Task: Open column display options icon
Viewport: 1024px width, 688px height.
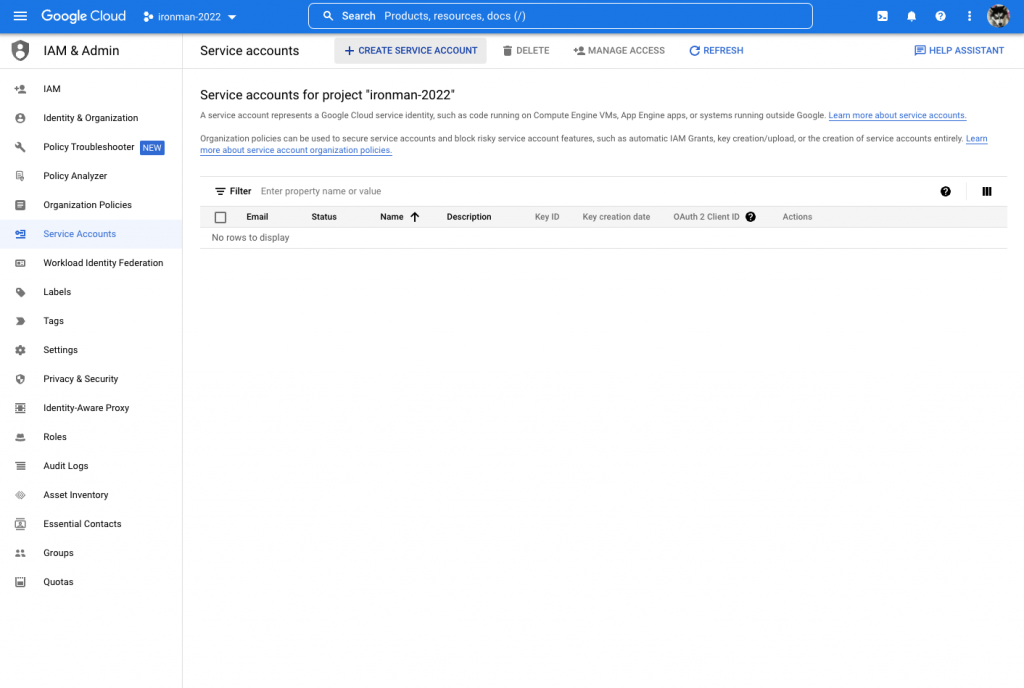Action: [x=986, y=191]
